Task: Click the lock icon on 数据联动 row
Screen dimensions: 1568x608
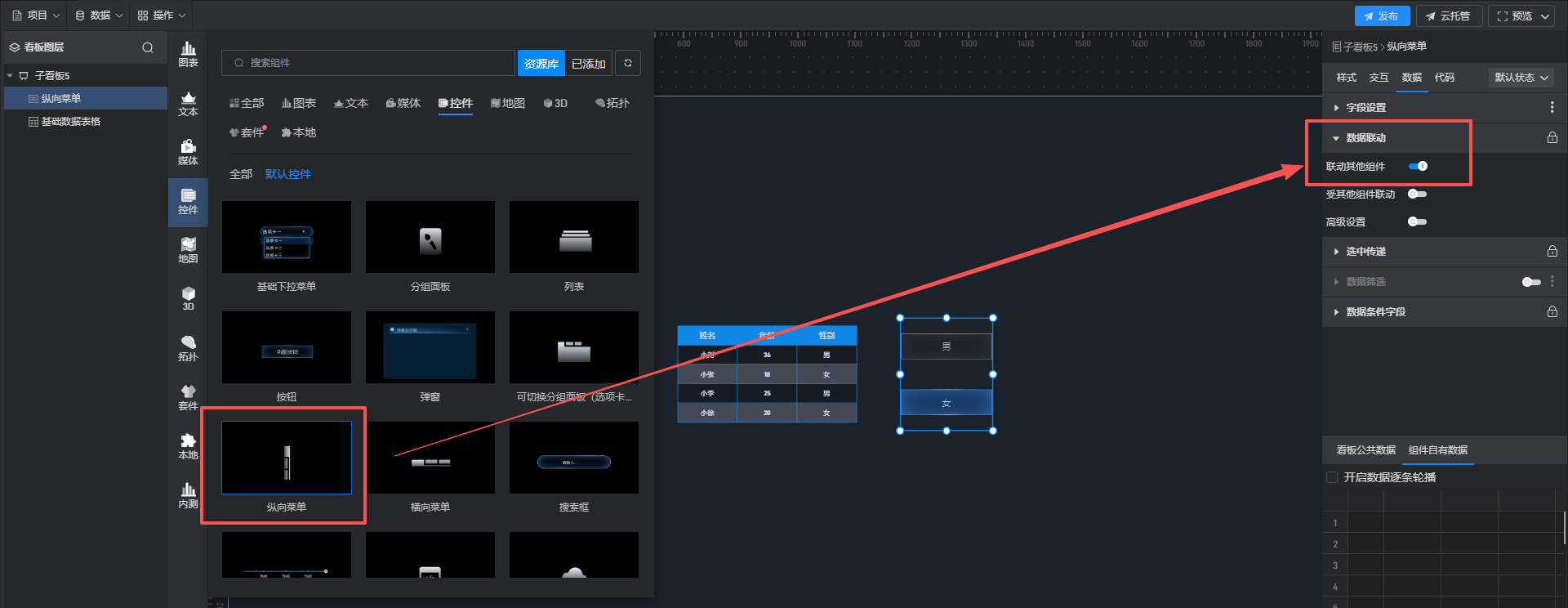Action: pos(1552,138)
